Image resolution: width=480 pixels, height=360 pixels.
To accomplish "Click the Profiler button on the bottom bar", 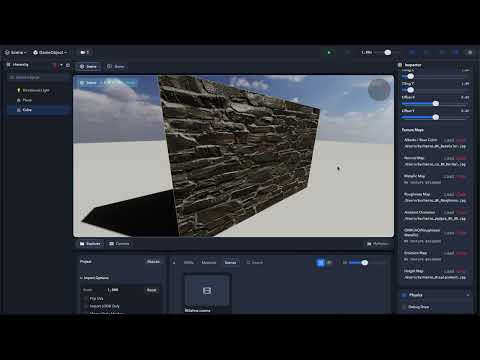I will 378,244.
